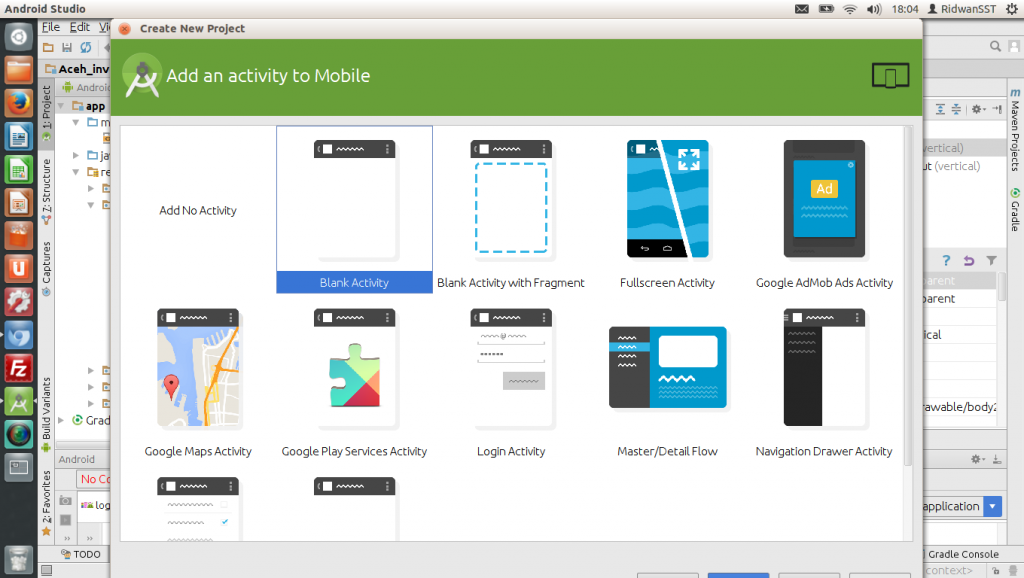Select the Blank Activity template

click(x=354, y=209)
